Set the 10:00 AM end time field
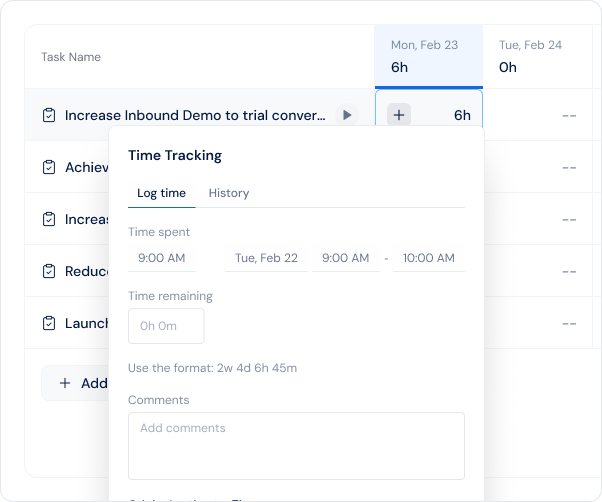Screen dimensions: 602x502 pyautogui.click(x=429, y=258)
